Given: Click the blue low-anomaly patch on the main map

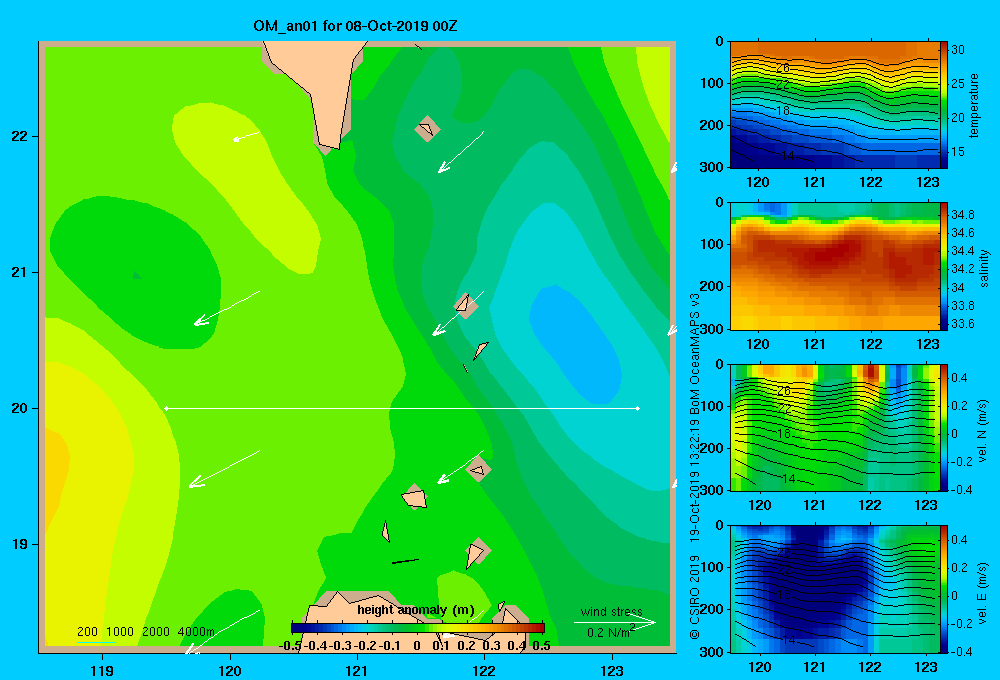Looking at the screenshot, I should 576,344.
